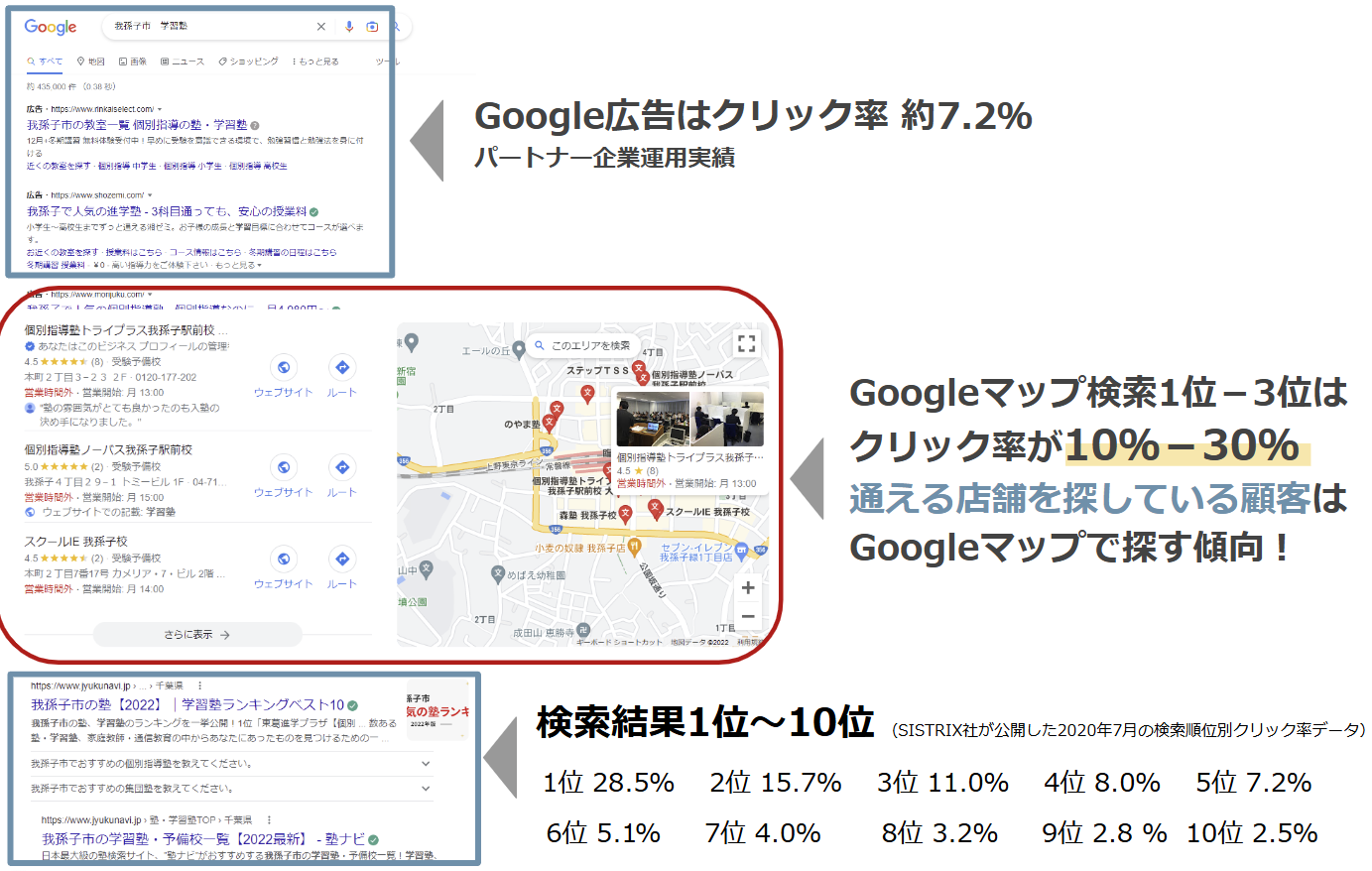Click map pin for 森塾 我孫子校

(x=625, y=514)
